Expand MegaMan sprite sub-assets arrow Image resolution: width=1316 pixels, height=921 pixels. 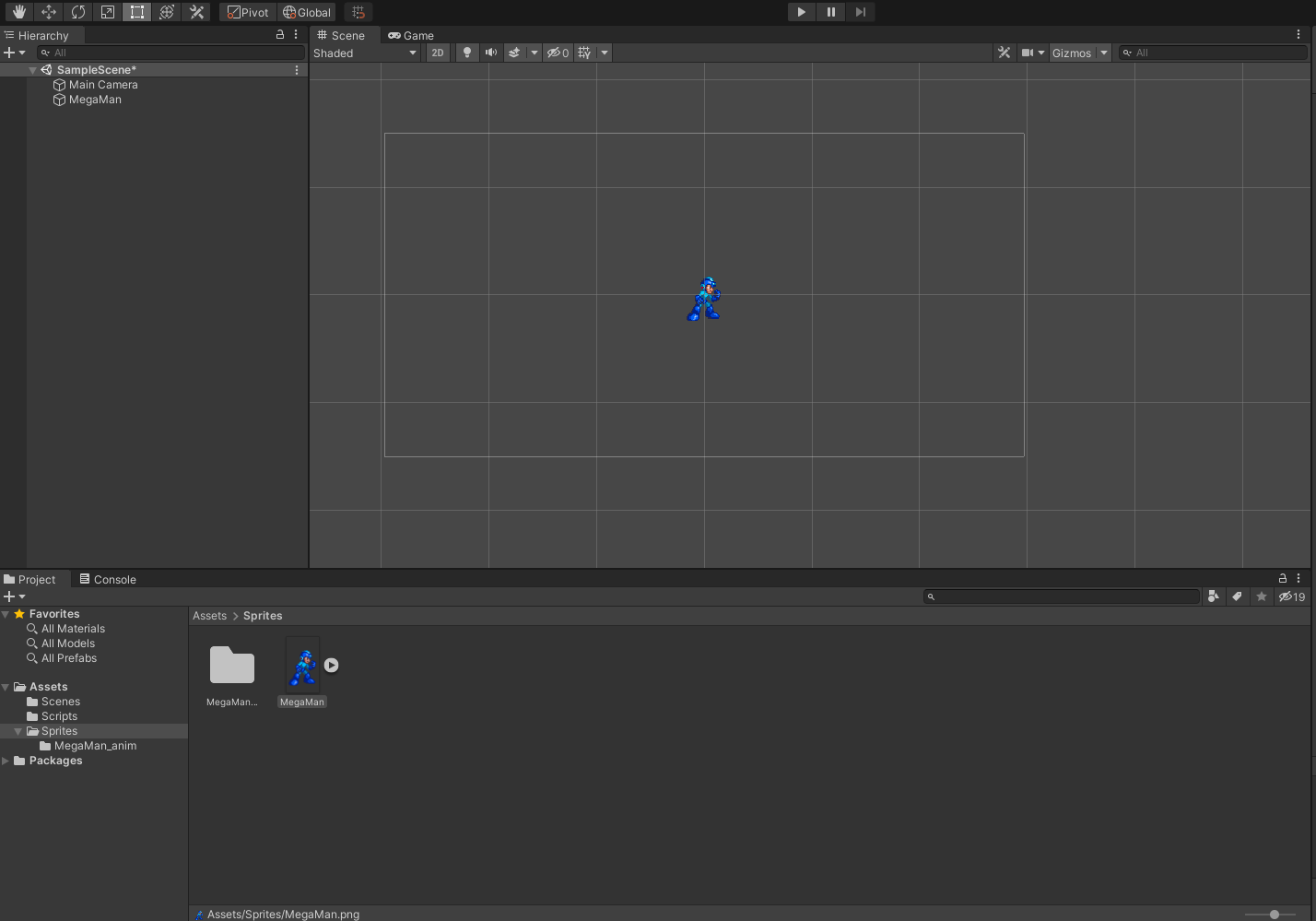point(332,665)
